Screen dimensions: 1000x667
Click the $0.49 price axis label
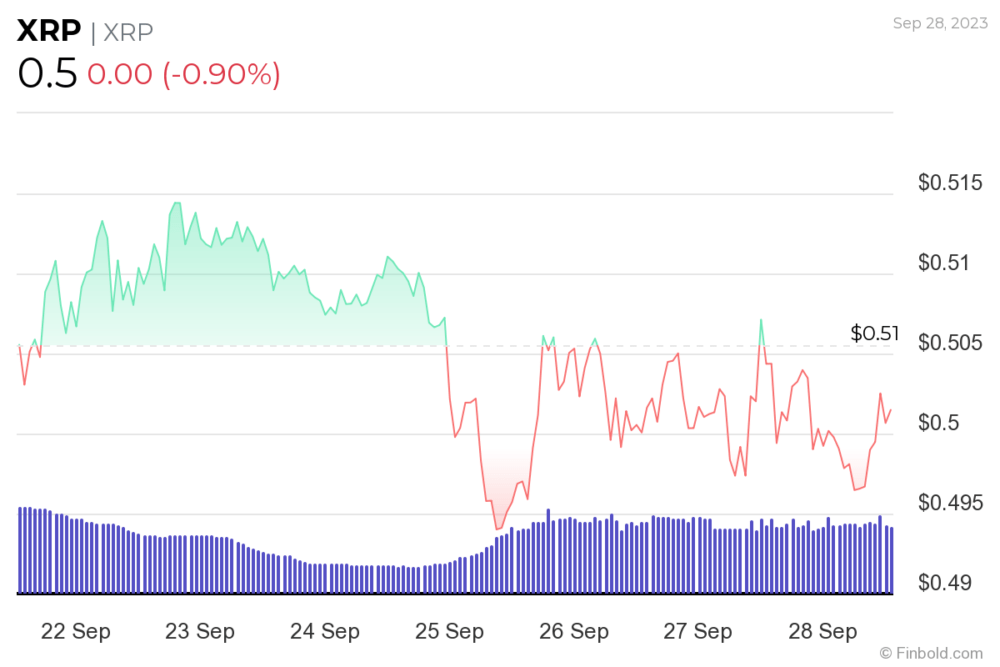pos(944,583)
